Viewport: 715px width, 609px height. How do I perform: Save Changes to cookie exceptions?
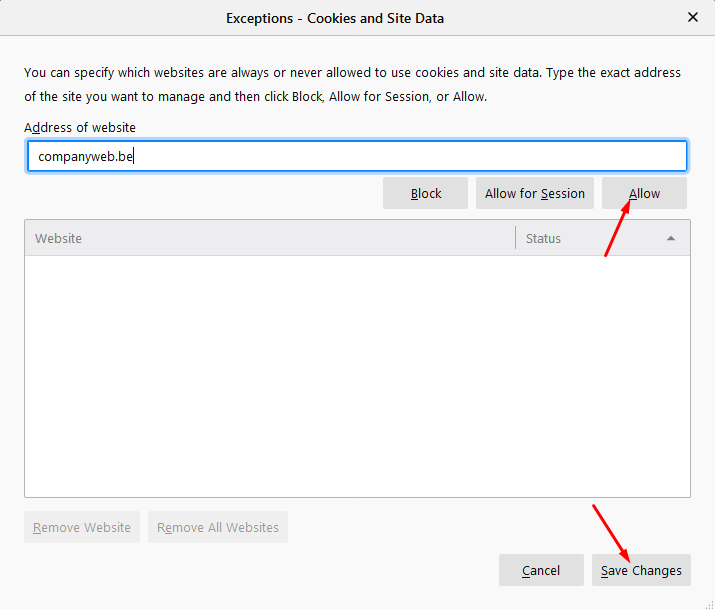click(x=641, y=570)
